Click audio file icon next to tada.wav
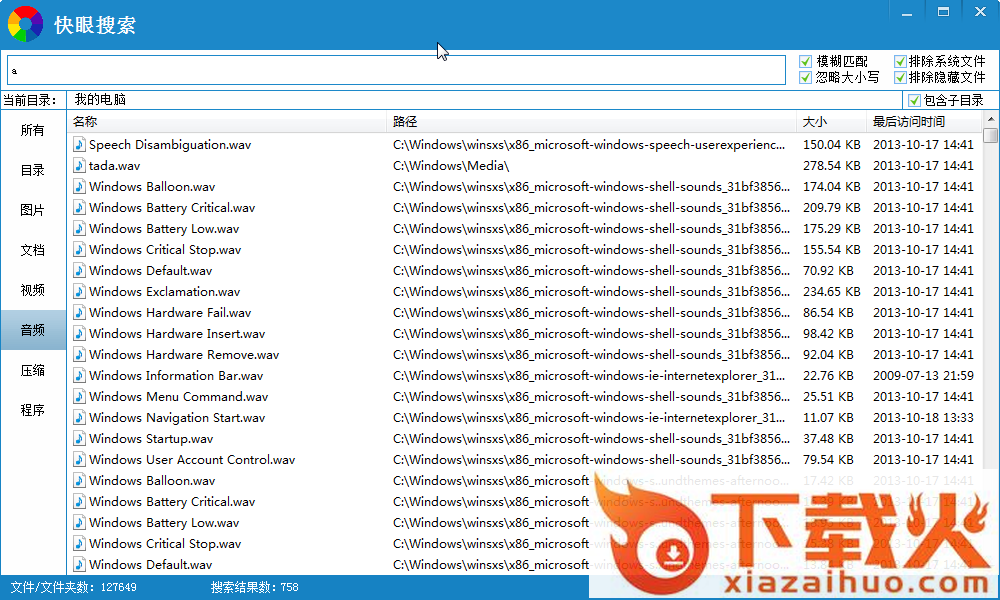The image size is (1000, 600). coord(80,166)
